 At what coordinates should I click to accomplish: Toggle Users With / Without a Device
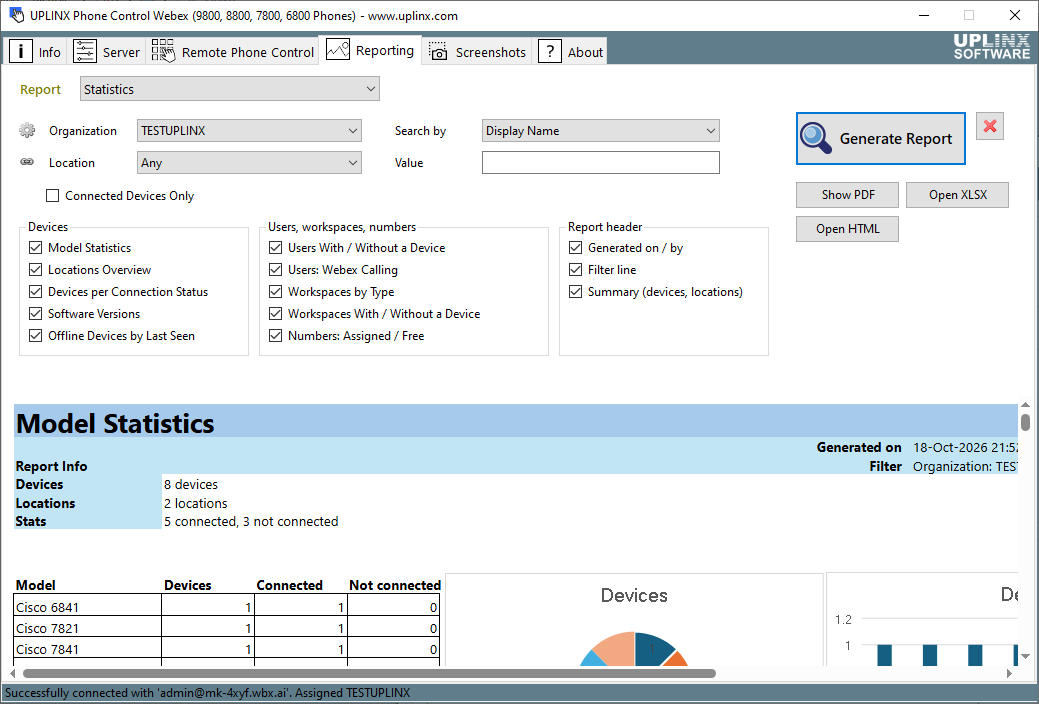pyautogui.click(x=276, y=247)
